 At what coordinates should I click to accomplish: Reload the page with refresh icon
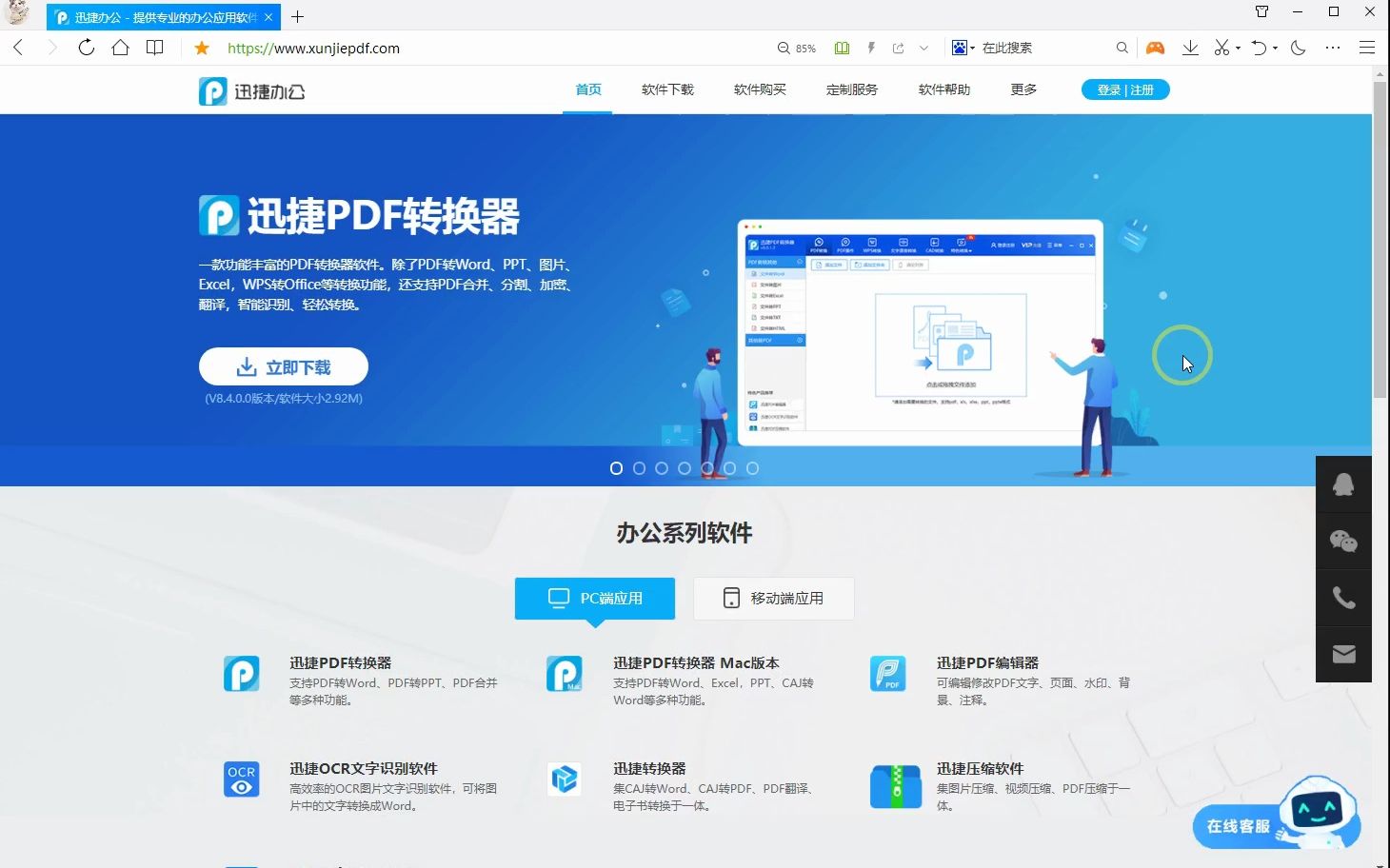[x=87, y=48]
